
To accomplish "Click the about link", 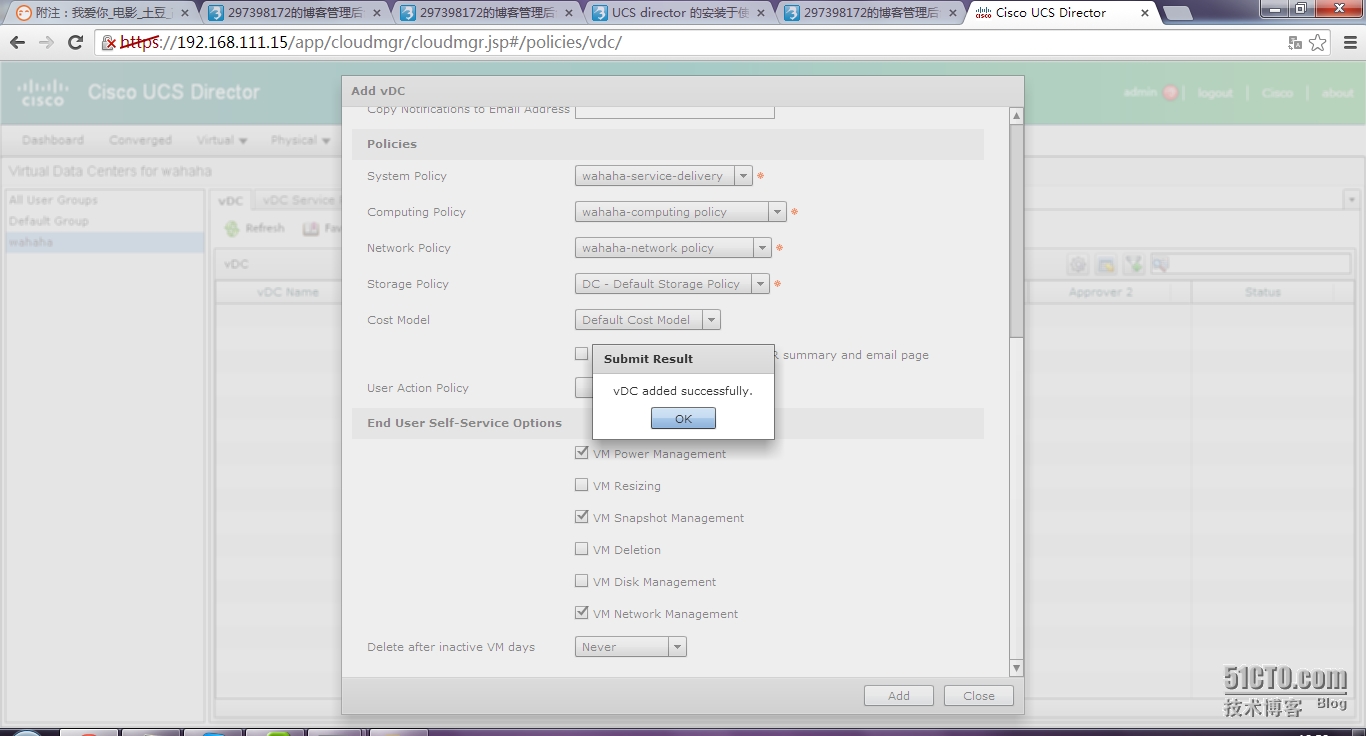I will pyautogui.click(x=1337, y=93).
